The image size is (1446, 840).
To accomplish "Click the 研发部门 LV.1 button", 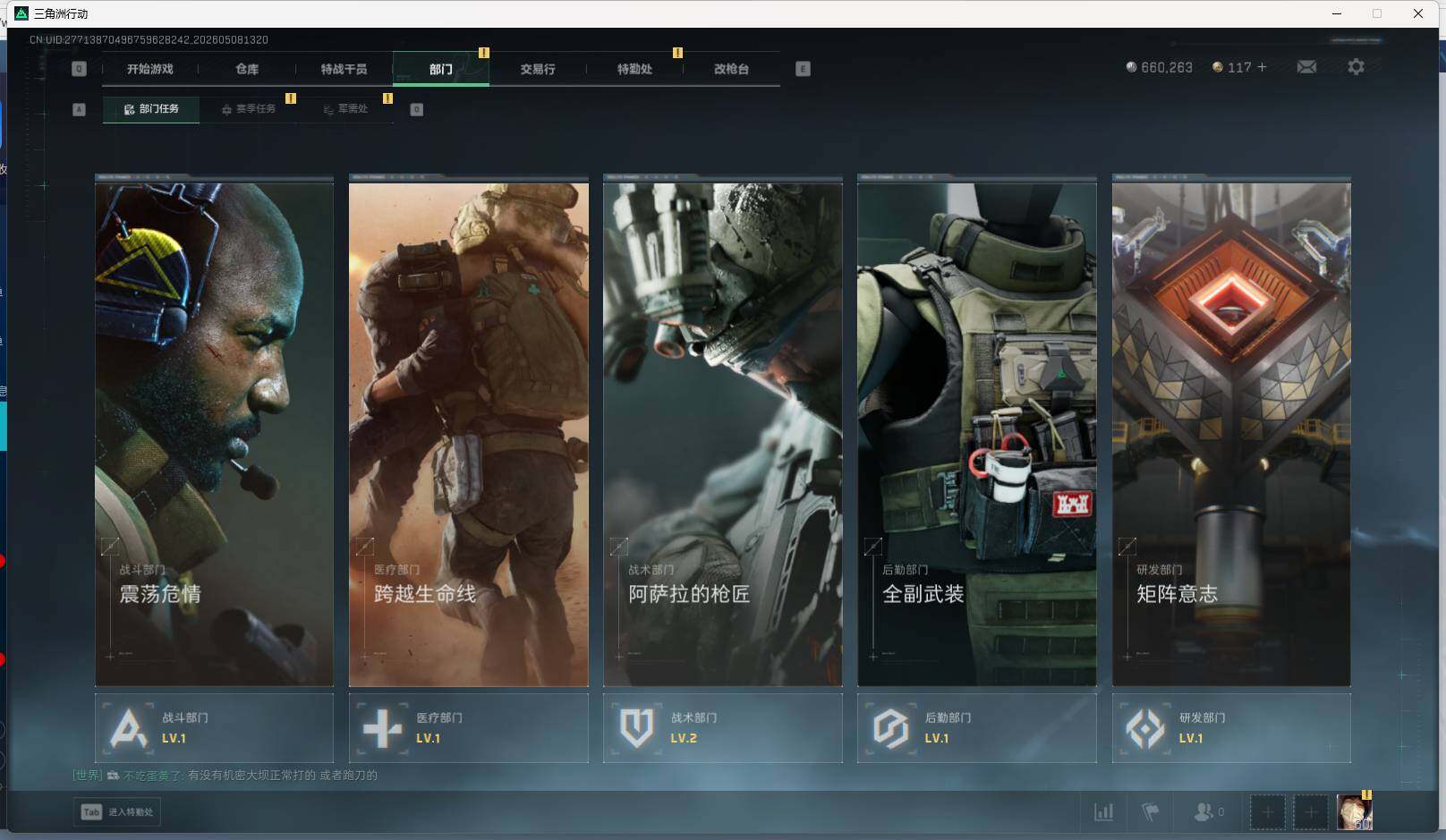I will coord(1231,728).
